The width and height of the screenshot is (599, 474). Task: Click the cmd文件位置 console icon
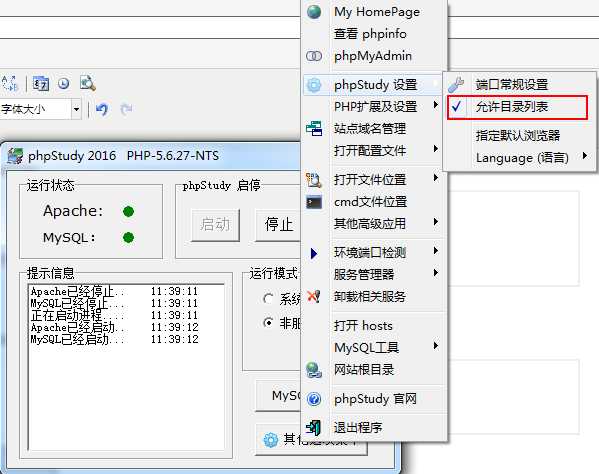(x=314, y=202)
